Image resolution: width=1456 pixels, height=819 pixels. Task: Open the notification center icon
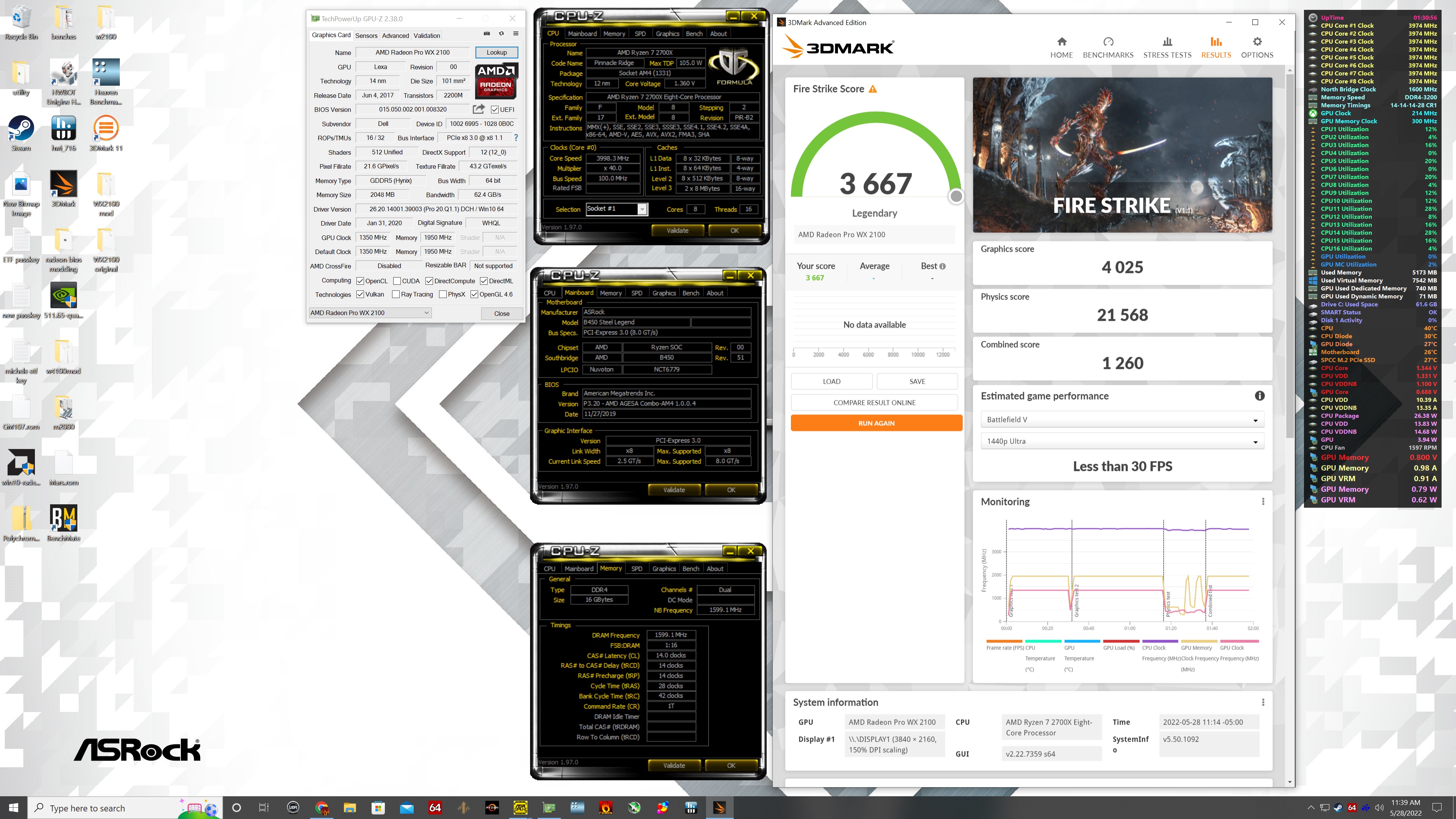click(x=1437, y=808)
